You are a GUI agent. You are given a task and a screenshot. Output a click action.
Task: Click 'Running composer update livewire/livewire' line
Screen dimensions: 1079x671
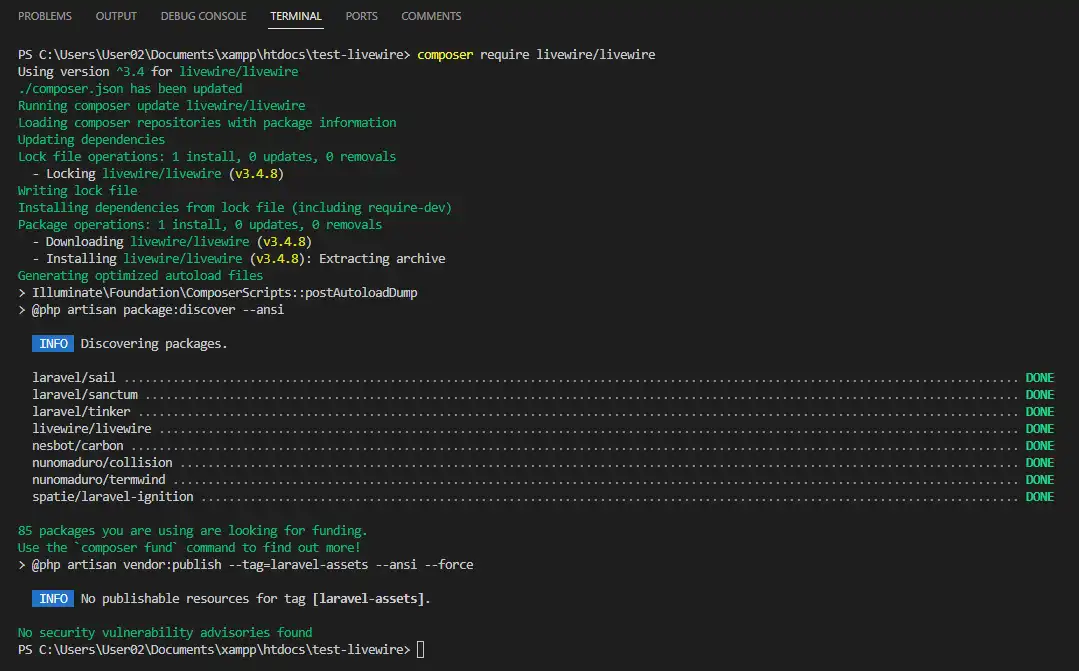point(162,105)
